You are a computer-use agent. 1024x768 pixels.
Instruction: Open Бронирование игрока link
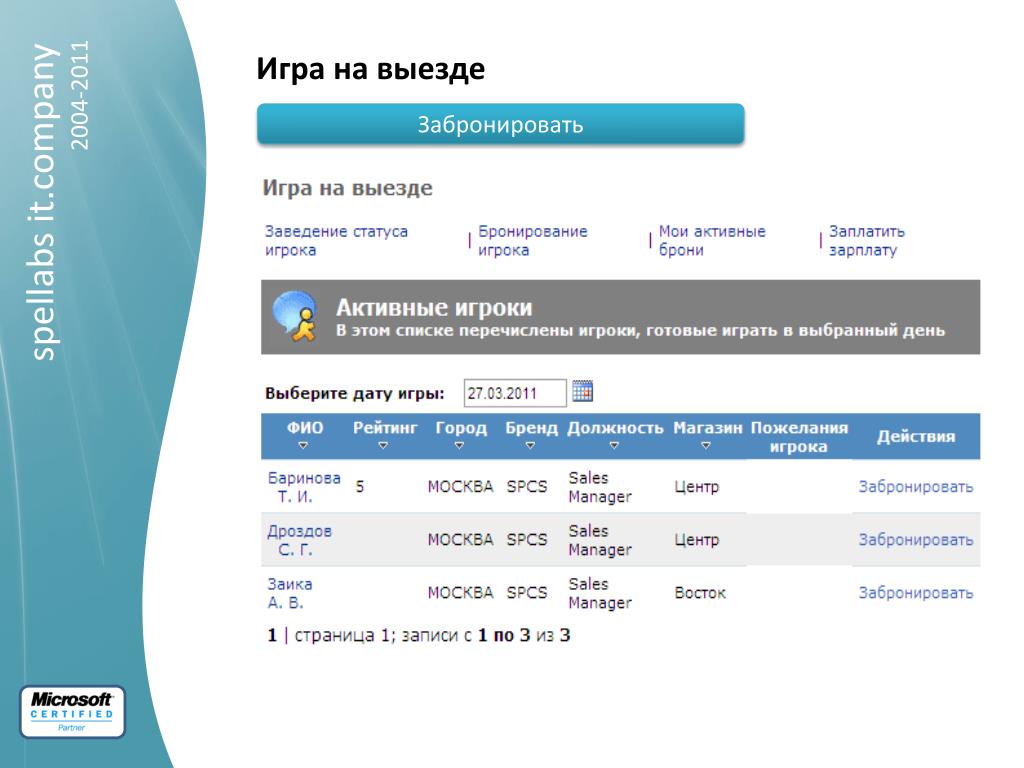[x=532, y=240]
